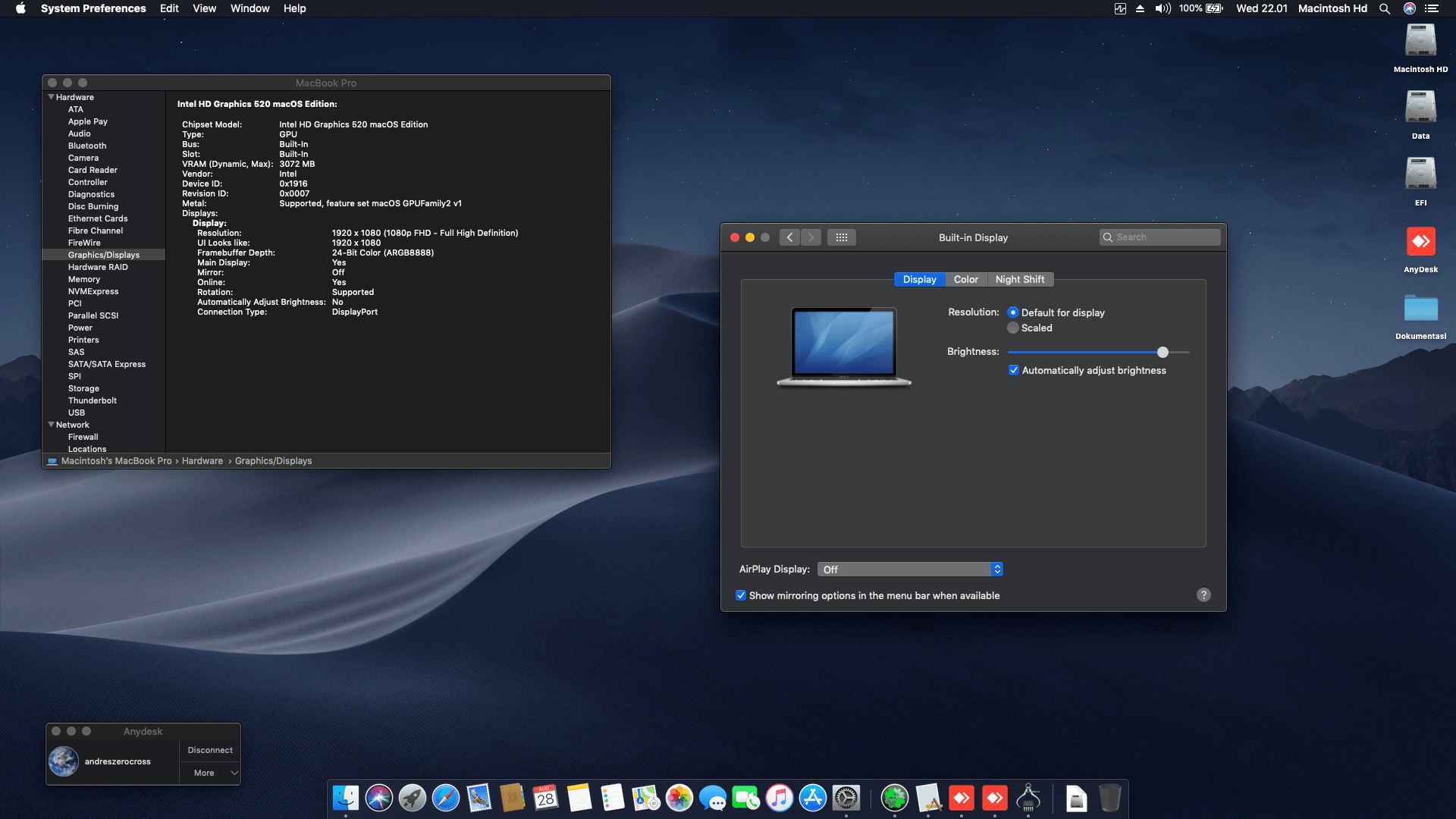Click the System Preferences app menu
Image resolution: width=1456 pixels, height=819 pixels.
click(x=93, y=8)
